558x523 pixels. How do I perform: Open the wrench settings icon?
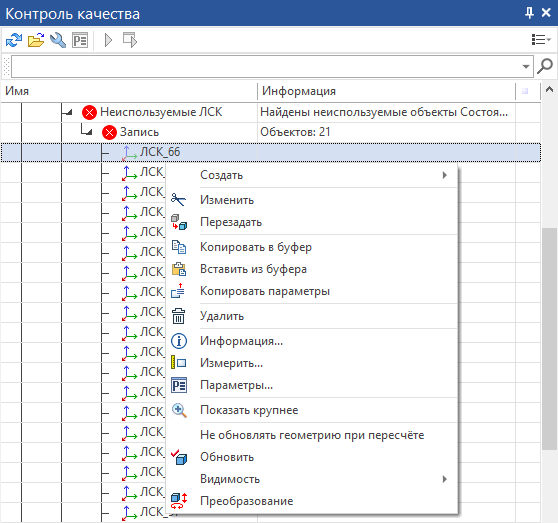tap(58, 40)
